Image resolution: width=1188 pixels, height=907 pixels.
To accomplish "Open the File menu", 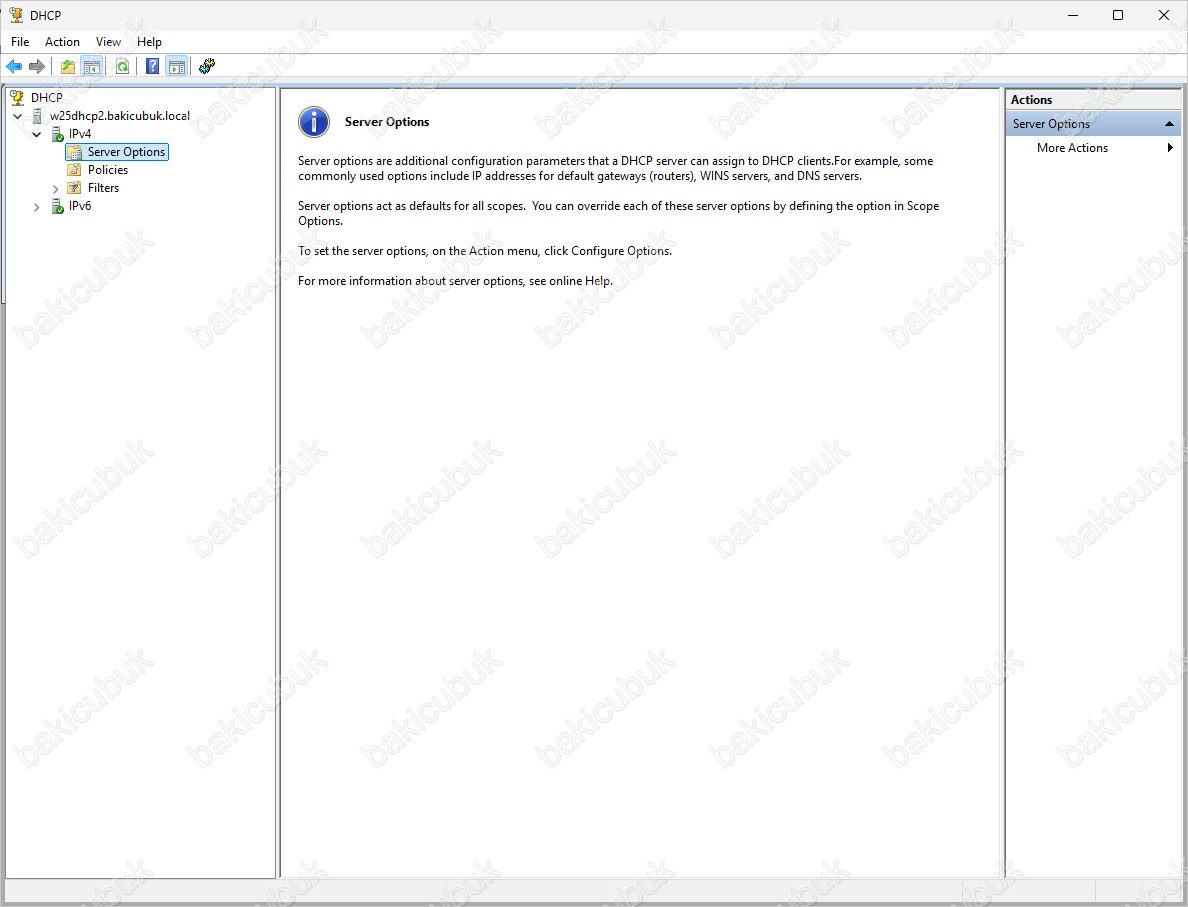I will click(x=20, y=42).
